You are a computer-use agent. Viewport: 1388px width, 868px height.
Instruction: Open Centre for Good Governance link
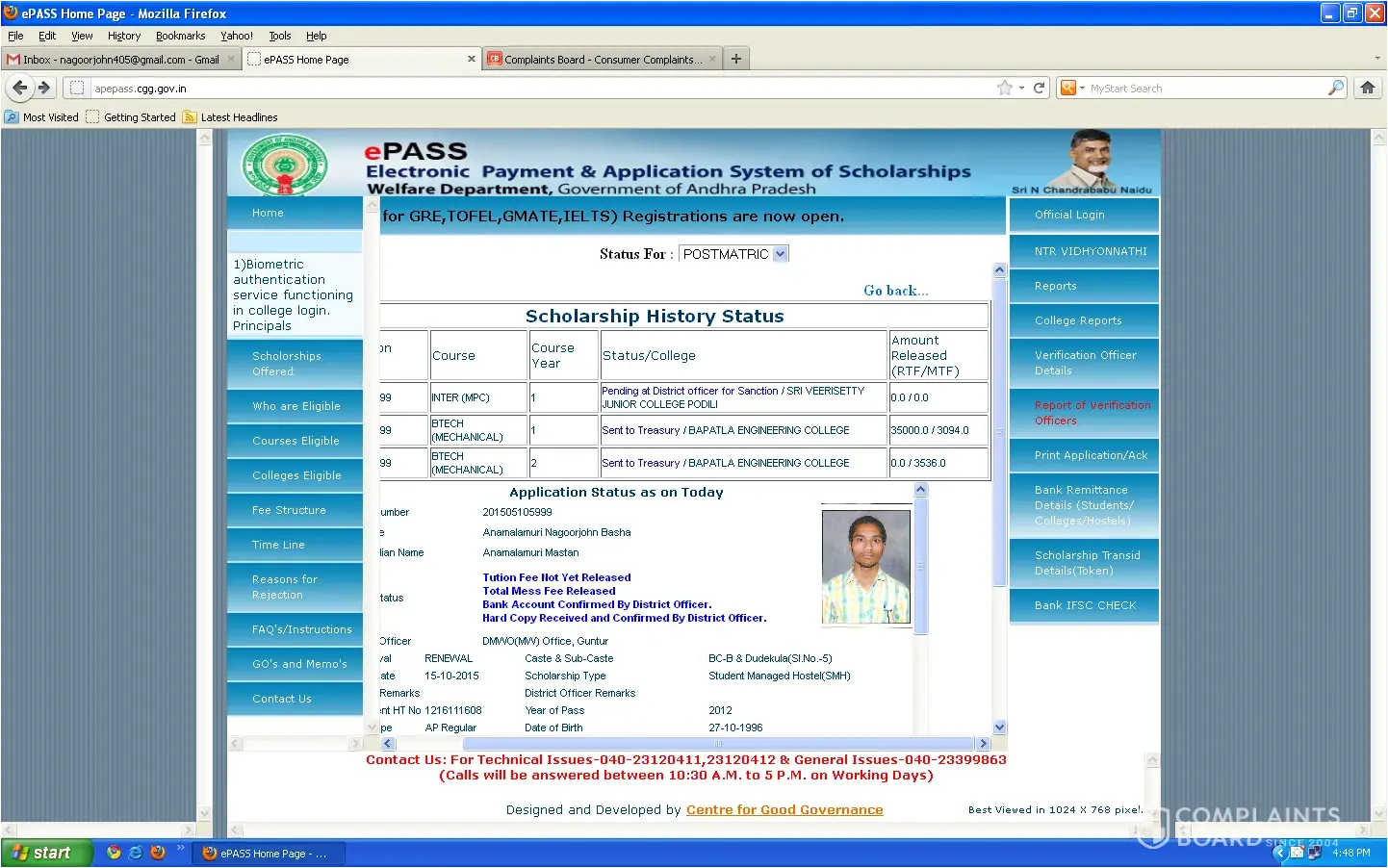(784, 810)
